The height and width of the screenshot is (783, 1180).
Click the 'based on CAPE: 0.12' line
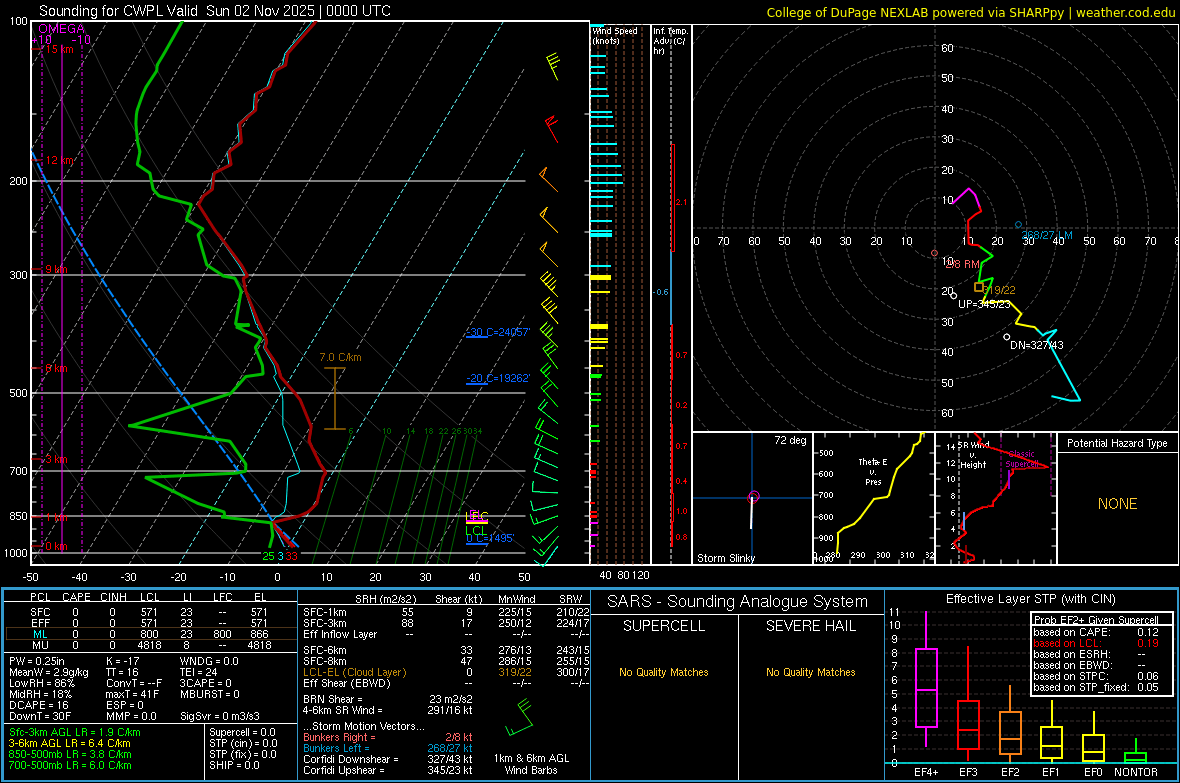coord(1096,632)
